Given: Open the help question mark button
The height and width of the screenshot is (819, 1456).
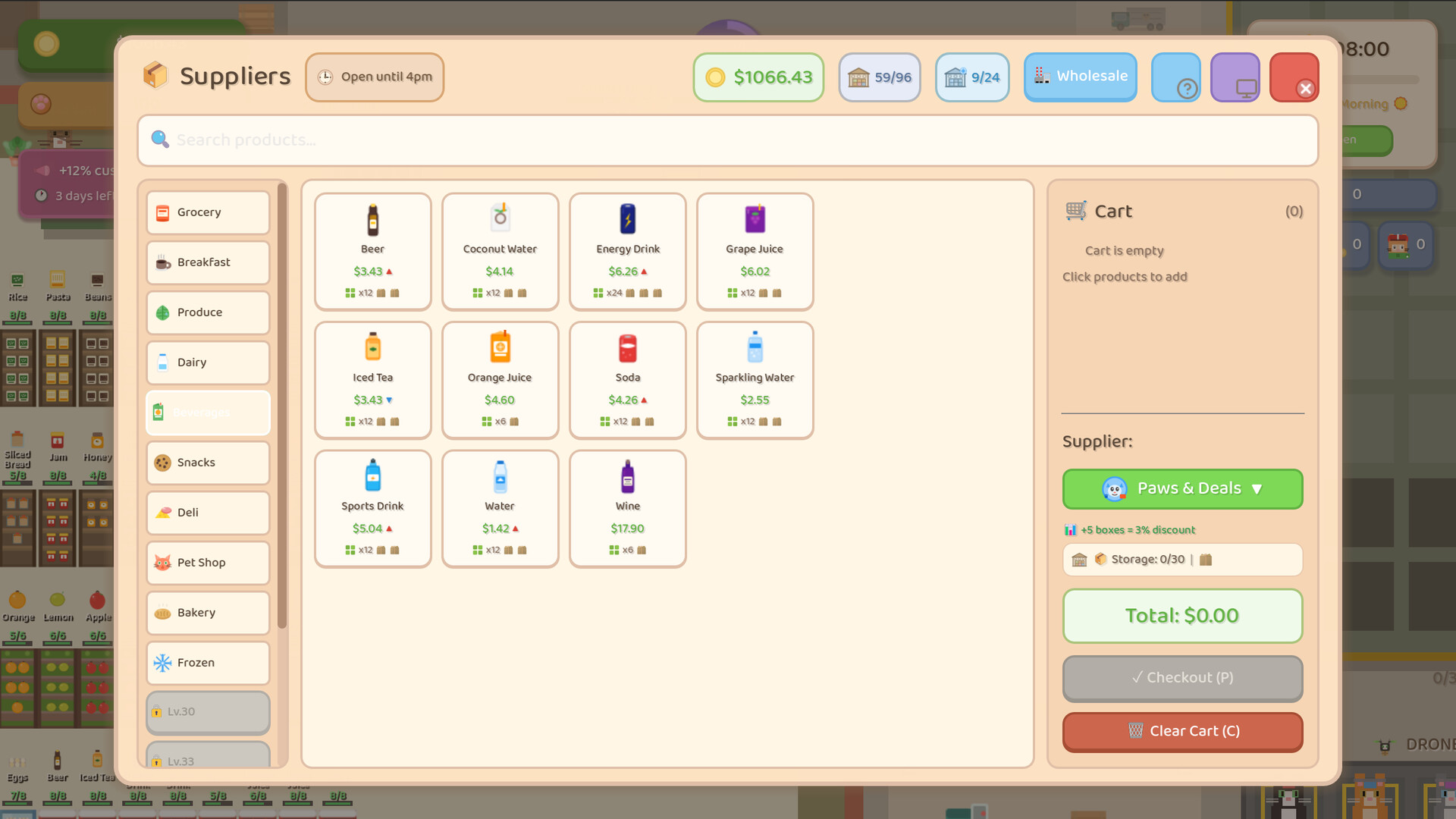Looking at the screenshot, I should pos(1175,77).
